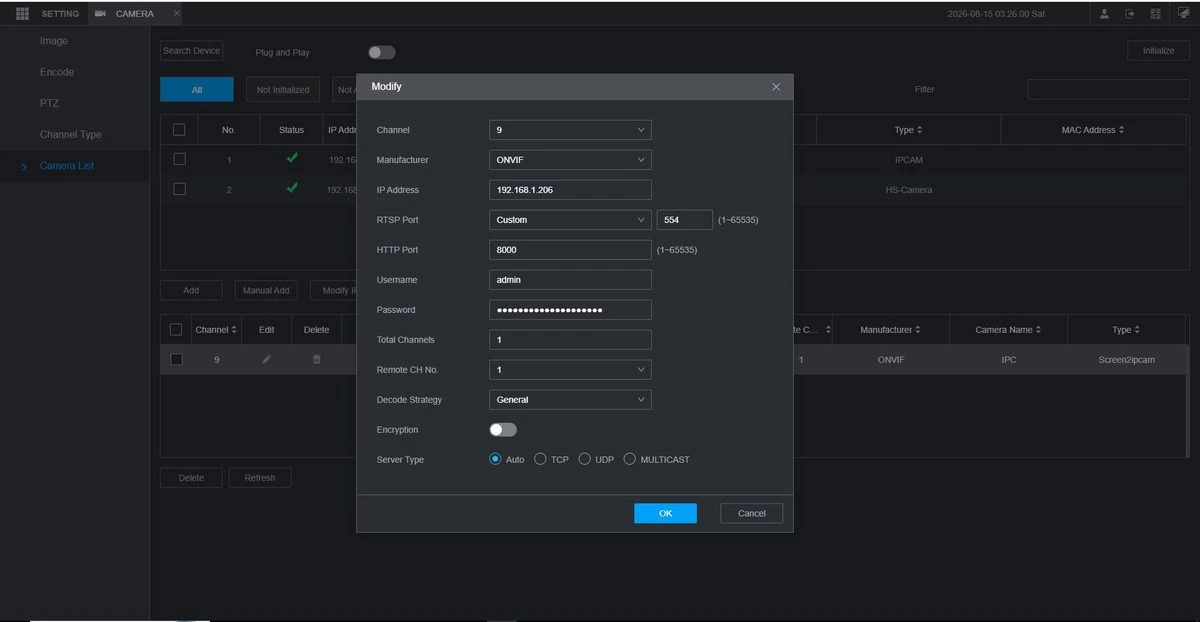Click the trash delete icon for channel 9

pos(316,359)
